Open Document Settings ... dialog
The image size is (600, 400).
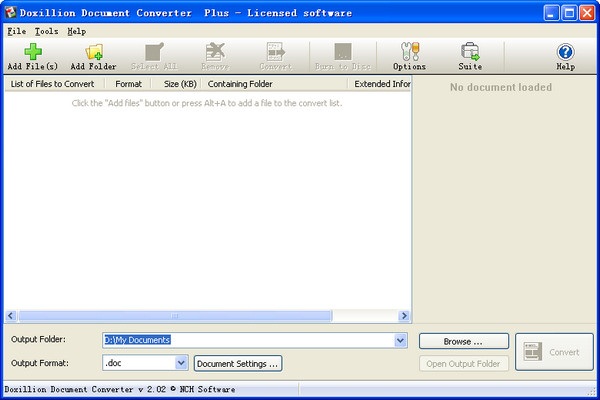point(238,364)
